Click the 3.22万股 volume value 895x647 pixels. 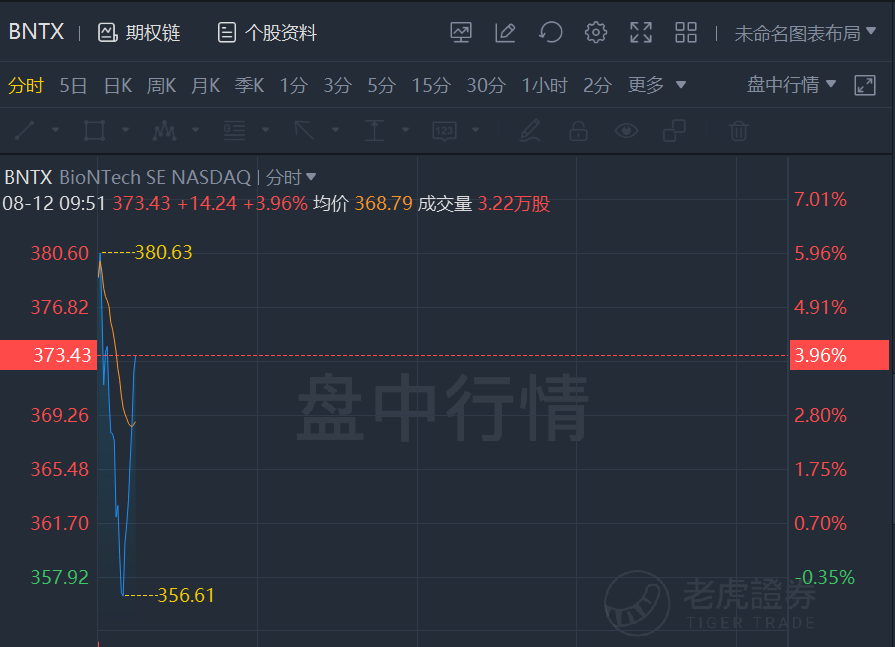pos(514,204)
